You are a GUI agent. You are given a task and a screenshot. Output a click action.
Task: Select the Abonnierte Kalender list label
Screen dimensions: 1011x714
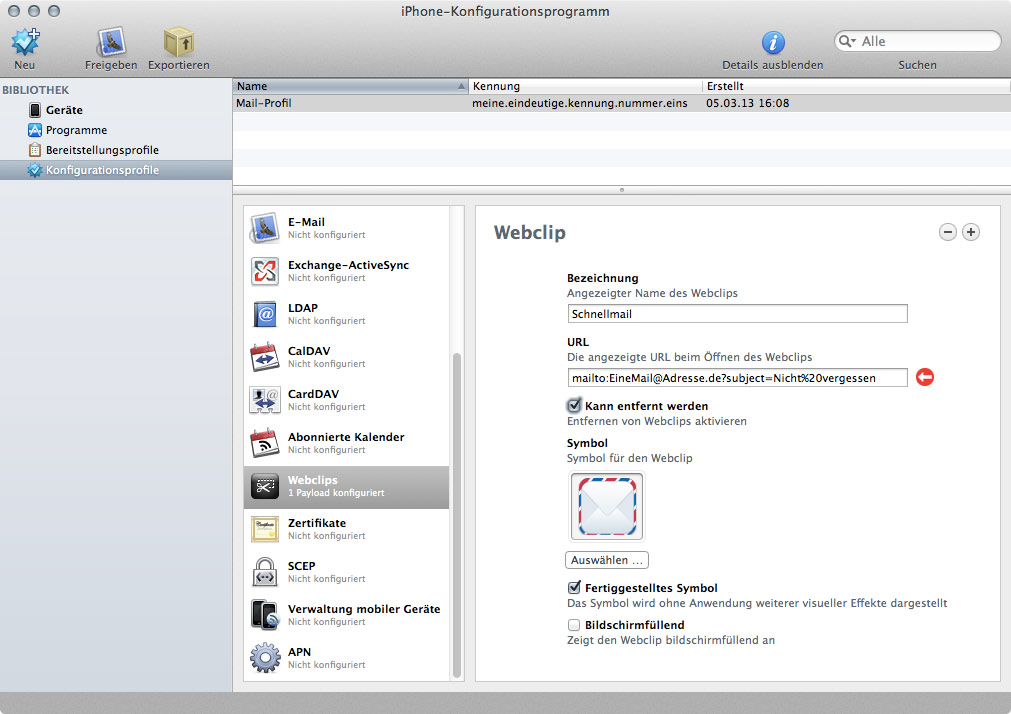(x=346, y=437)
